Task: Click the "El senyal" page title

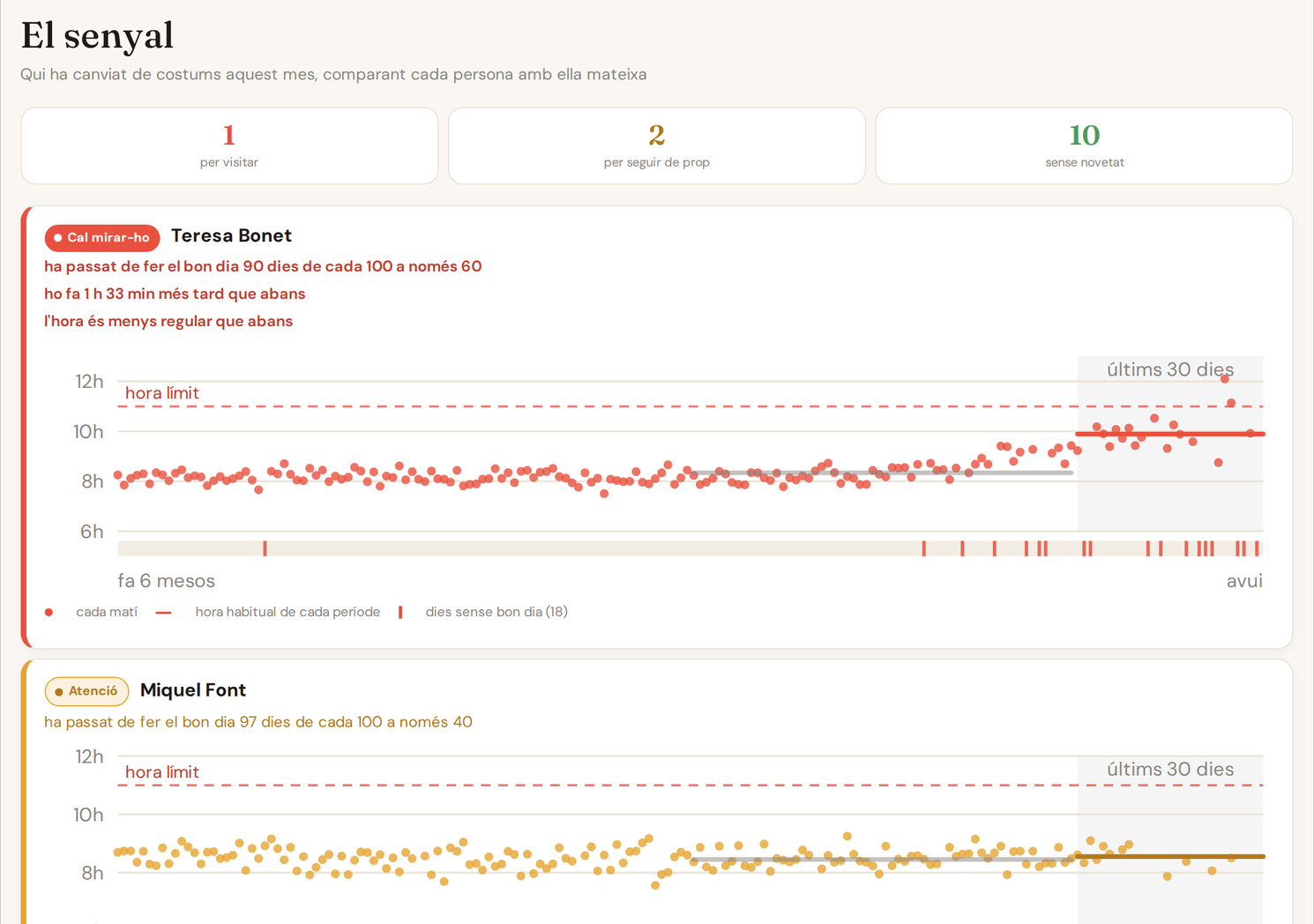Action: click(97, 35)
